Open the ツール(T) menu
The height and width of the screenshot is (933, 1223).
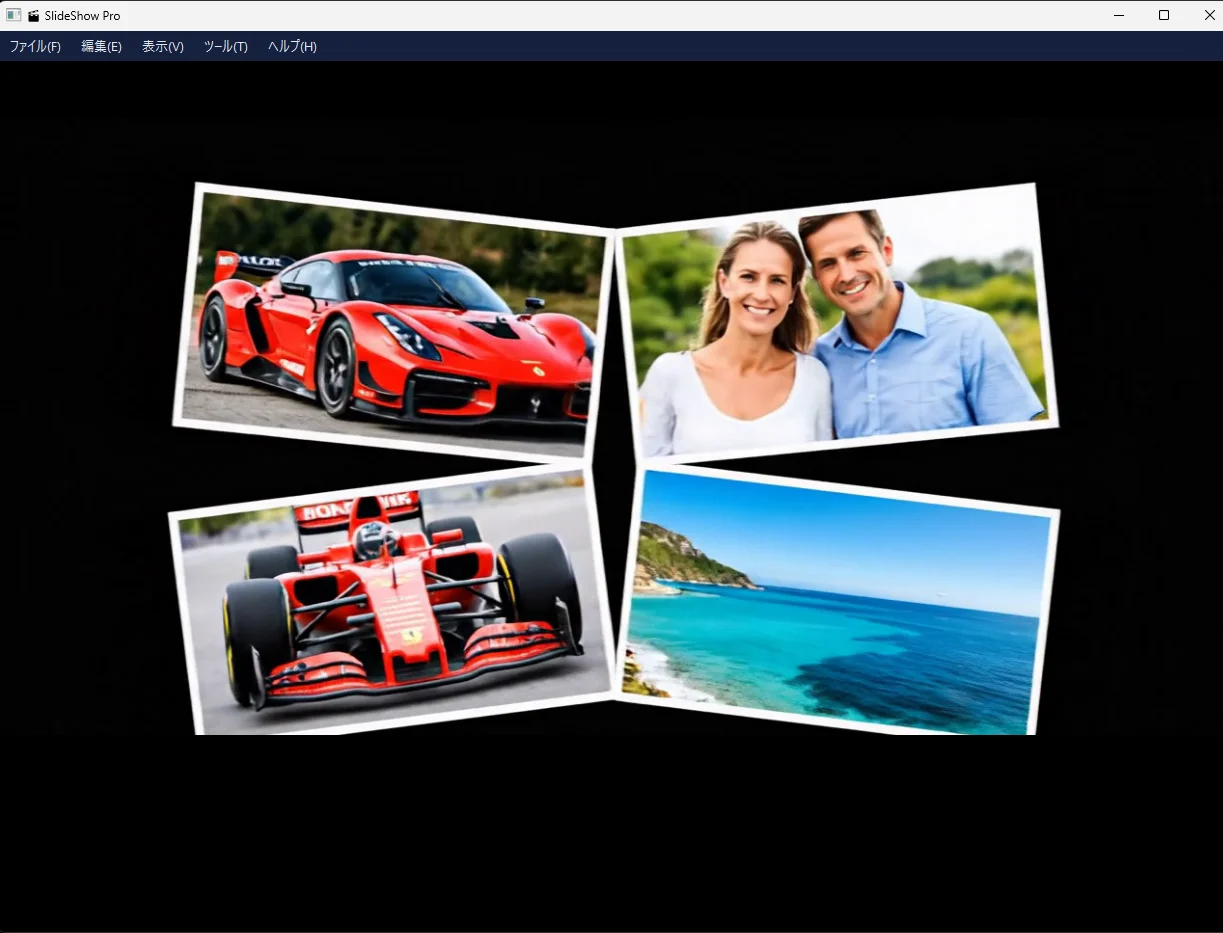click(x=226, y=47)
